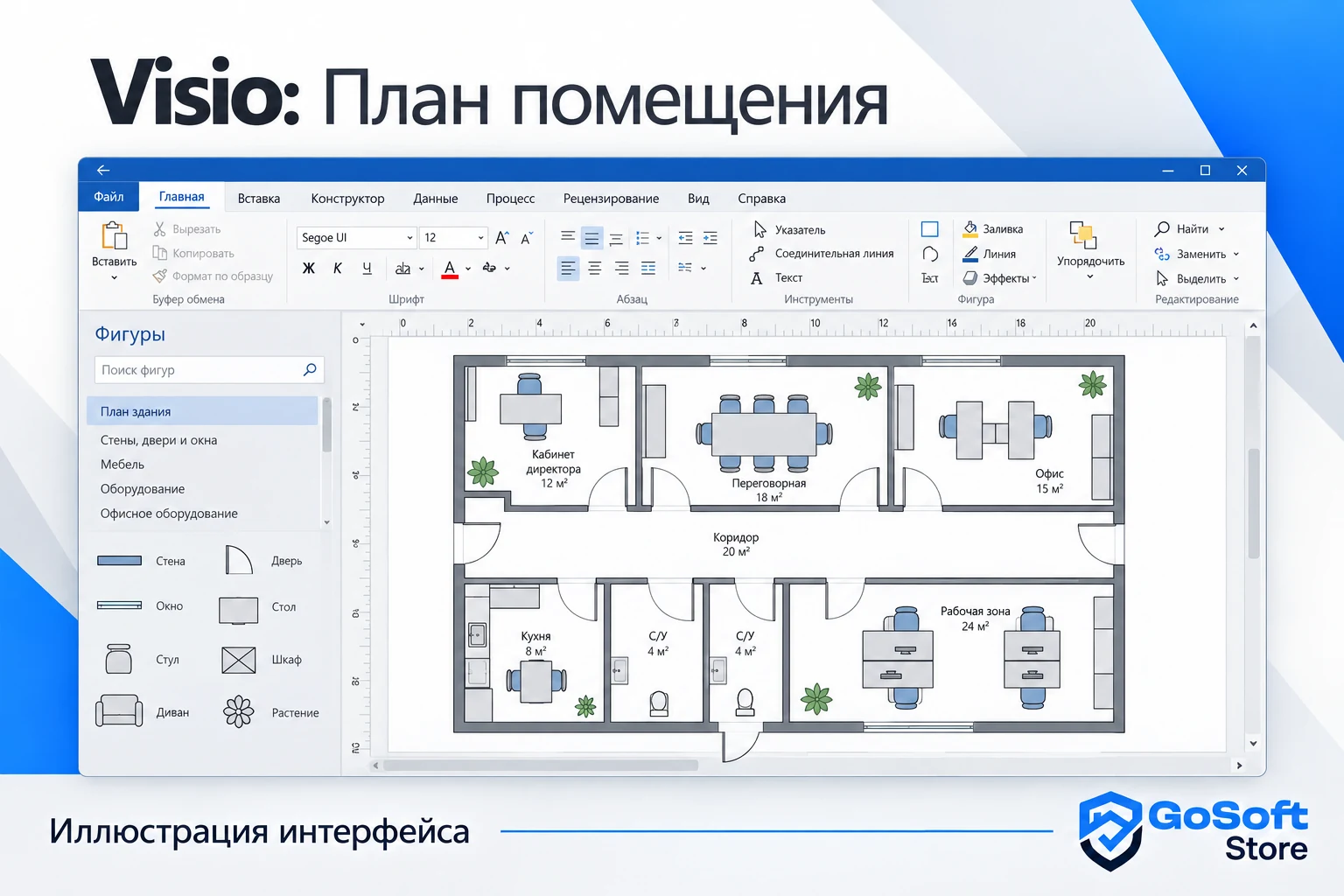The height and width of the screenshot is (896, 1344).
Task: Pick the Стена wall shape
Action: tap(119, 561)
